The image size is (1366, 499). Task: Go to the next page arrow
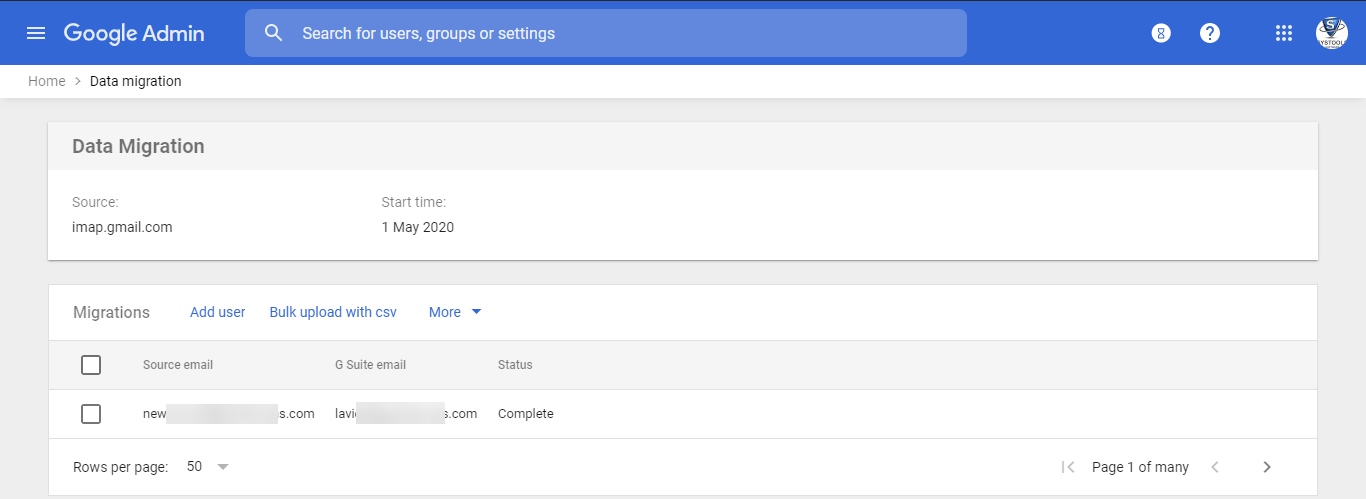click(1267, 467)
